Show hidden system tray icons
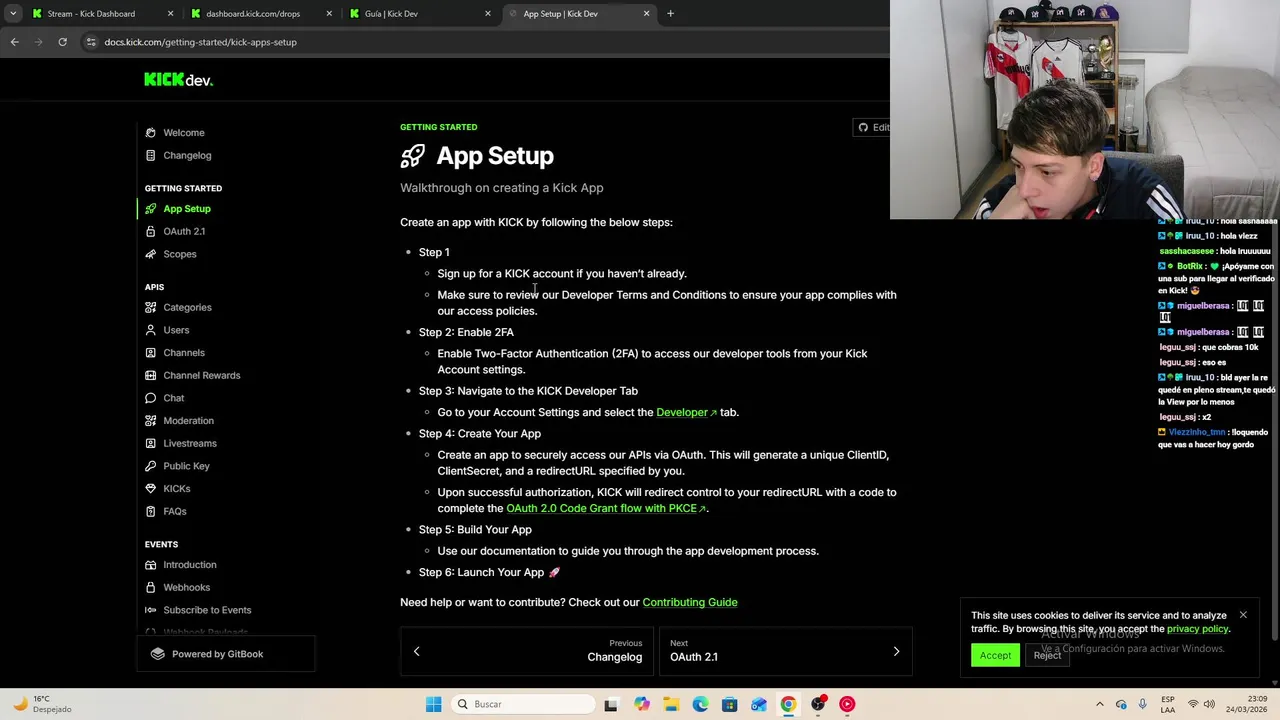 [1100, 704]
